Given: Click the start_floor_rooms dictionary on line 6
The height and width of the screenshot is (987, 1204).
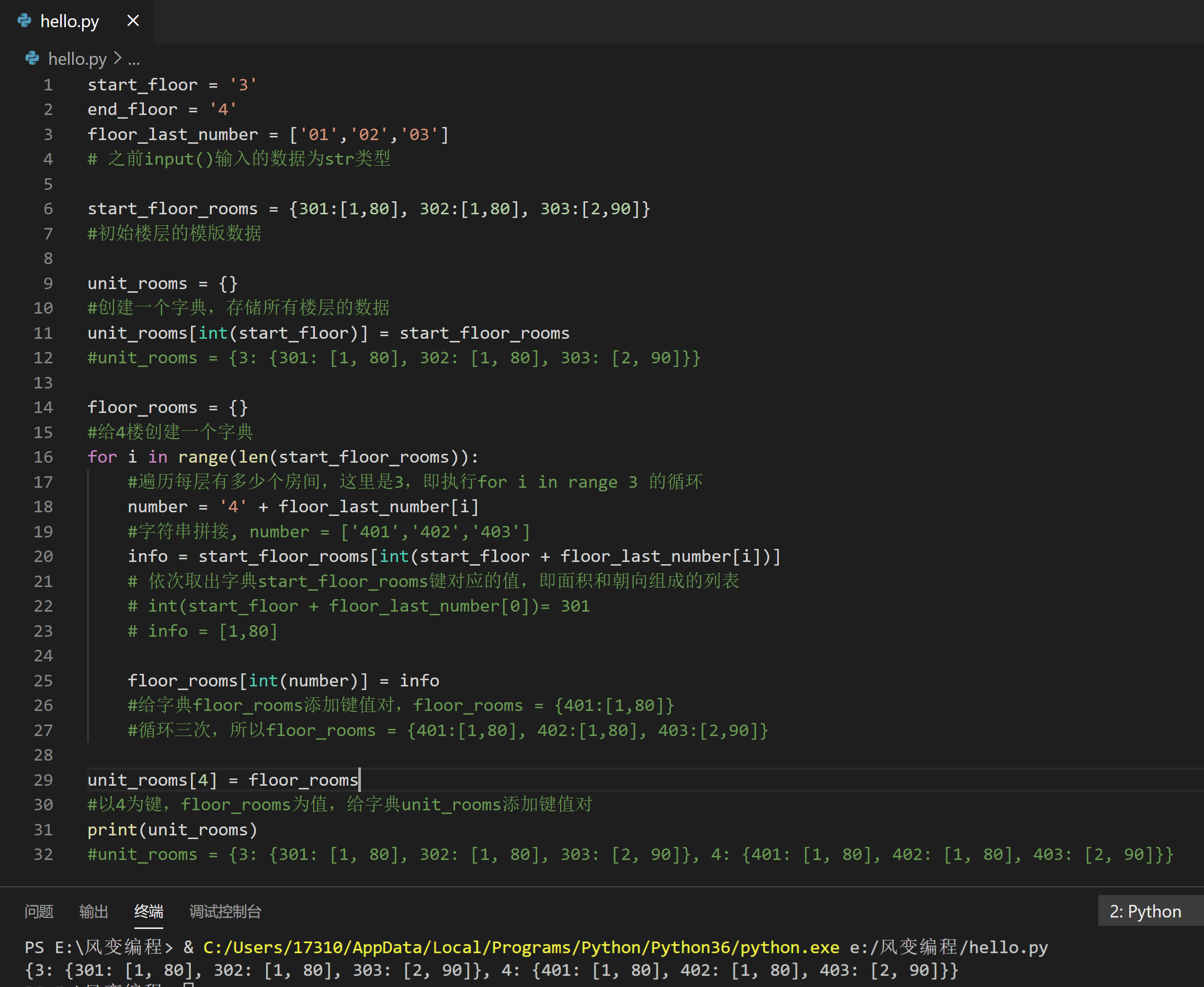Looking at the screenshot, I should click(369, 209).
